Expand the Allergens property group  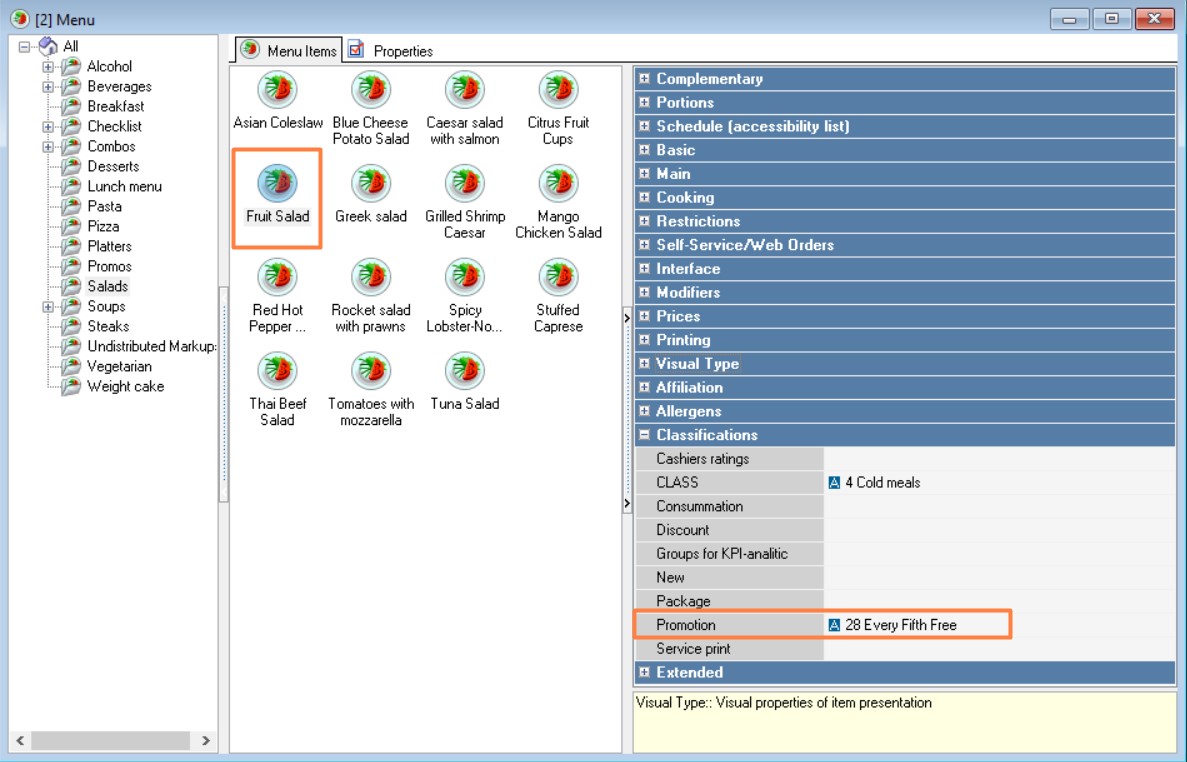645,412
